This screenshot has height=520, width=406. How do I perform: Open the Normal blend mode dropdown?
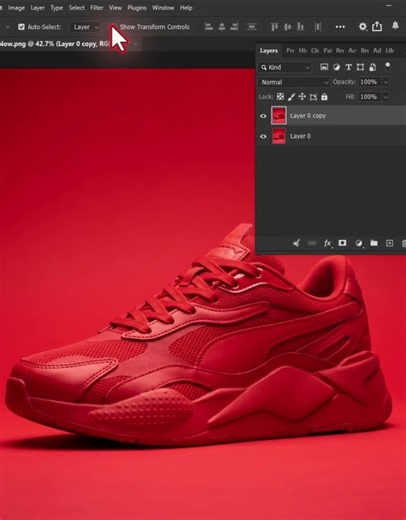(294, 82)
